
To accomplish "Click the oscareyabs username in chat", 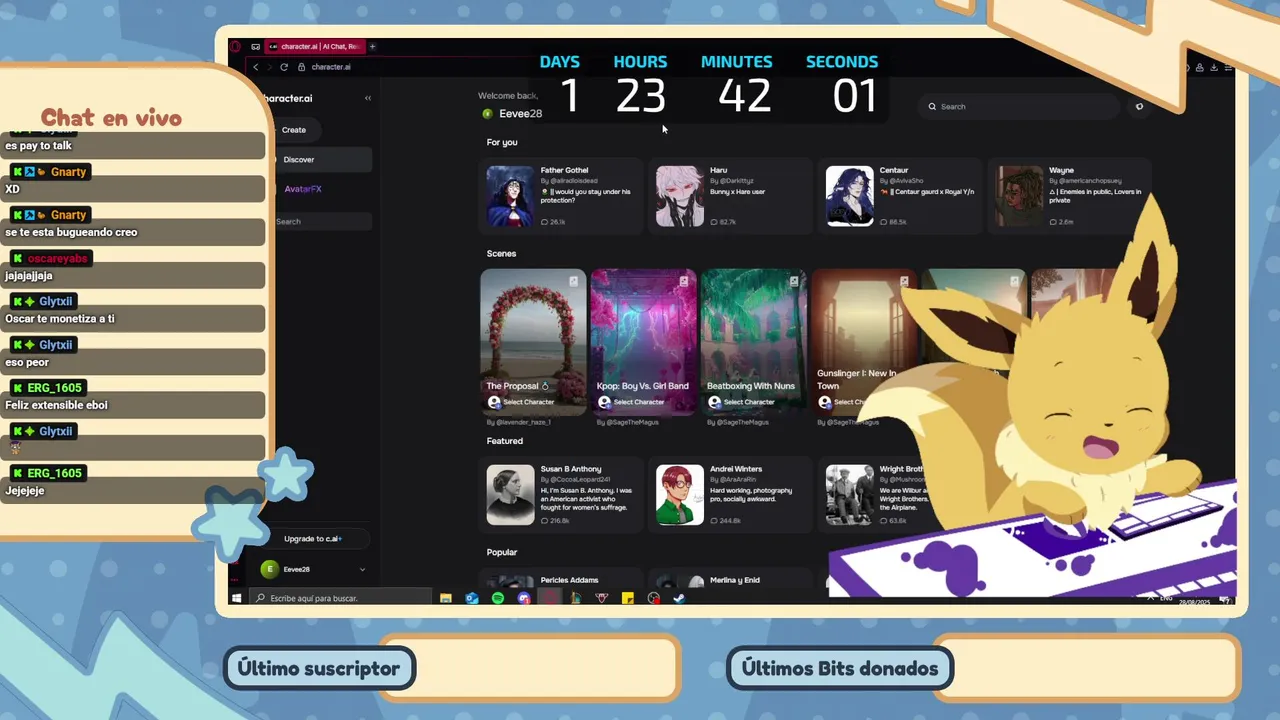I will point(57,258).
